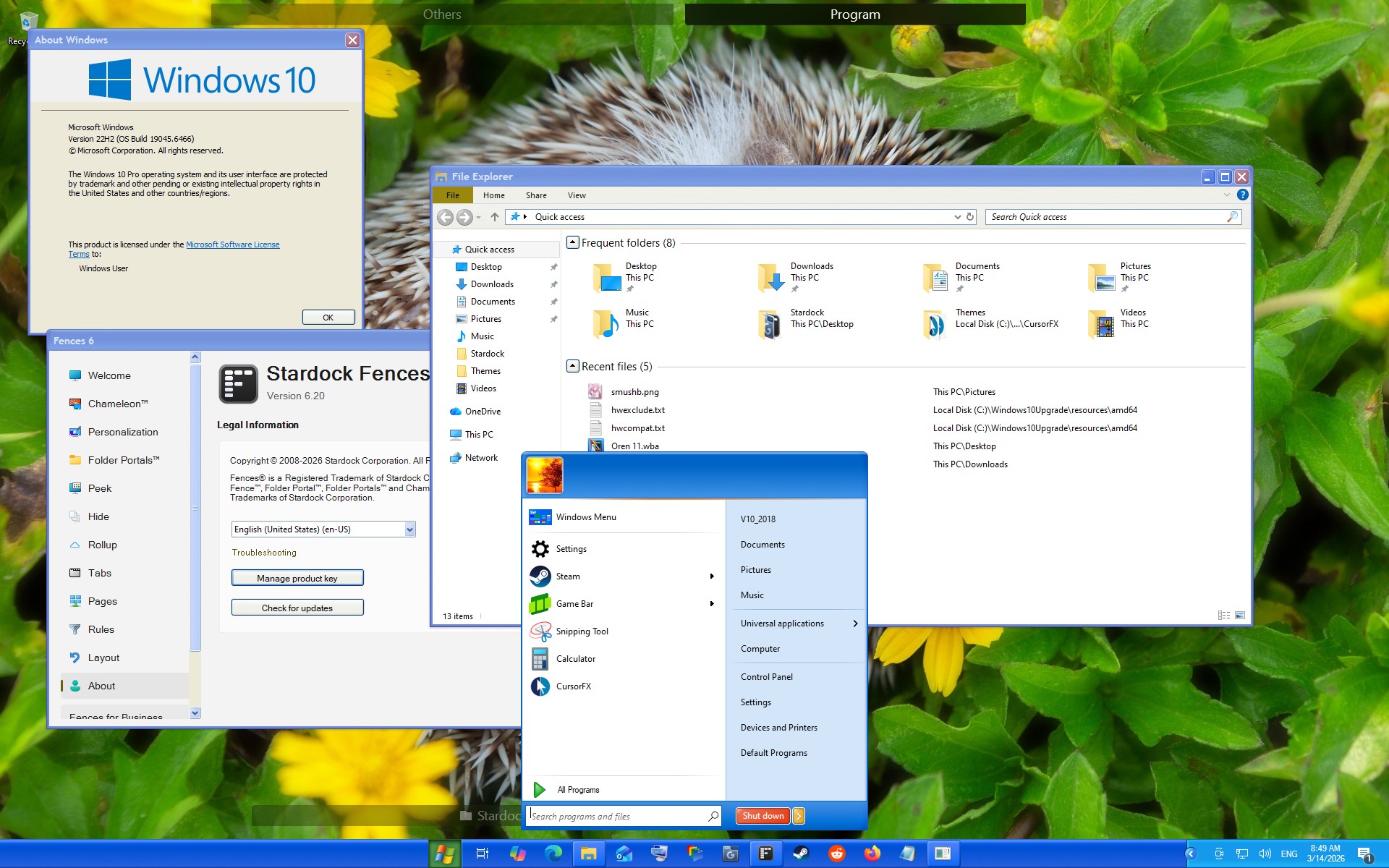This screenshot has height=868, width=1389.
Task: Click the Manage product key button
Action: tap(297, 578)
